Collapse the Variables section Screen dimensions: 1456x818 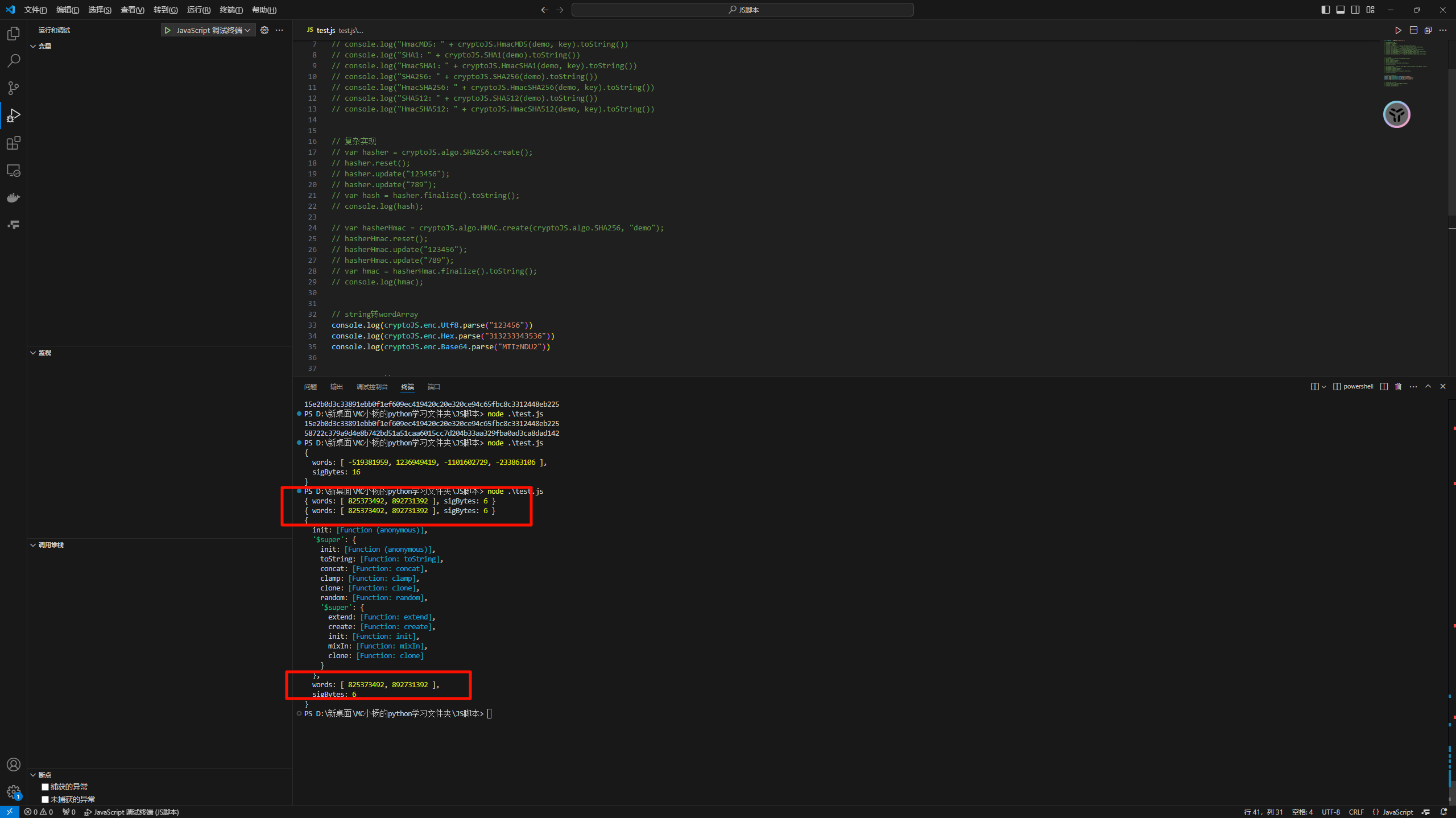tap(44, 46)
